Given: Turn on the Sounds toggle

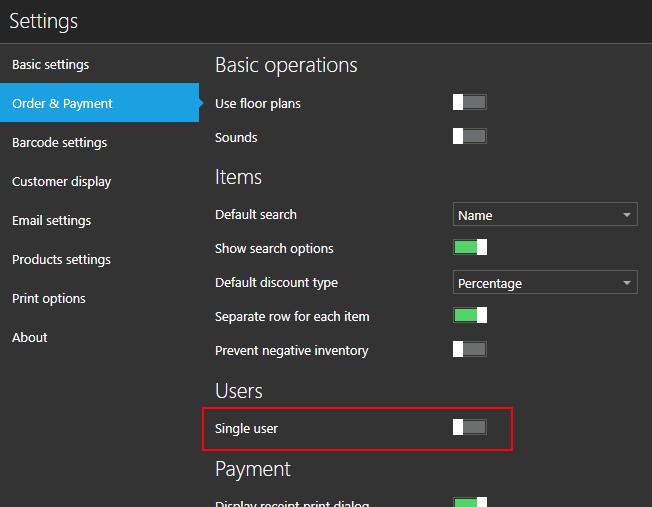Looking at the screenshot, I should pos(469,137).
